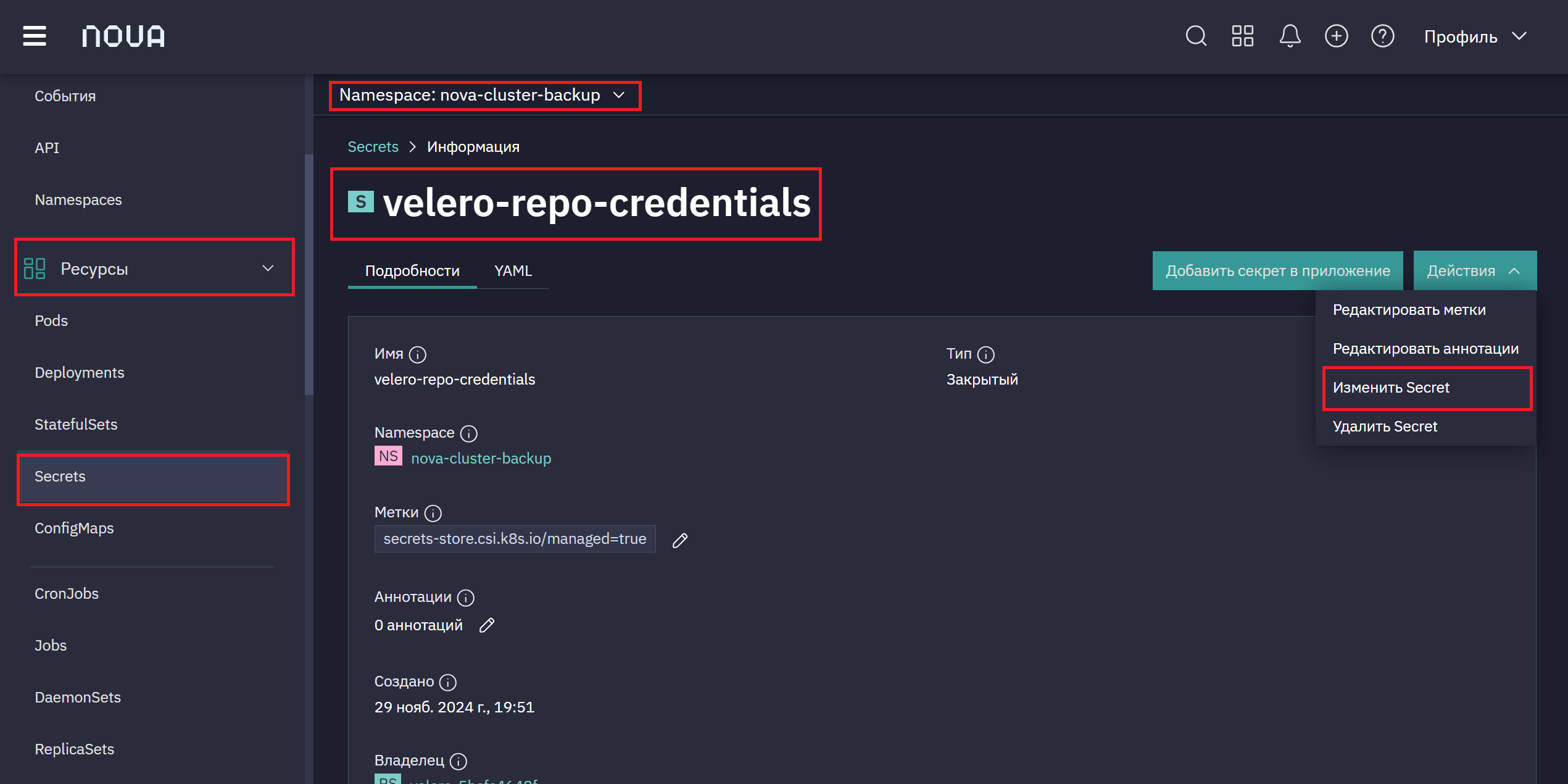
Task: Open the Namespace selector dropdown
Action: [x=484, y=95]
